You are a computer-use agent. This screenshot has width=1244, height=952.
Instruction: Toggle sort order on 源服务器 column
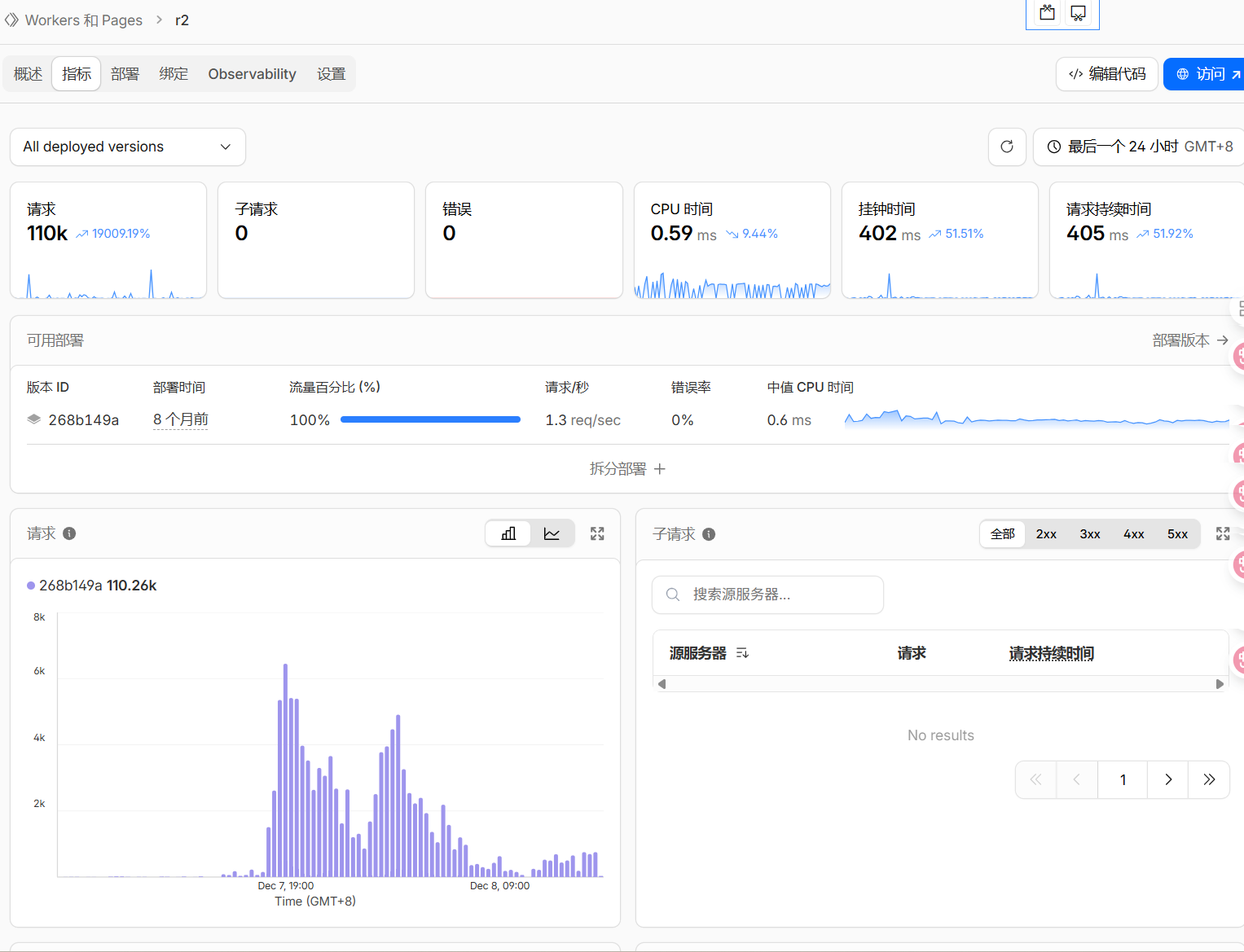point(742,652)
